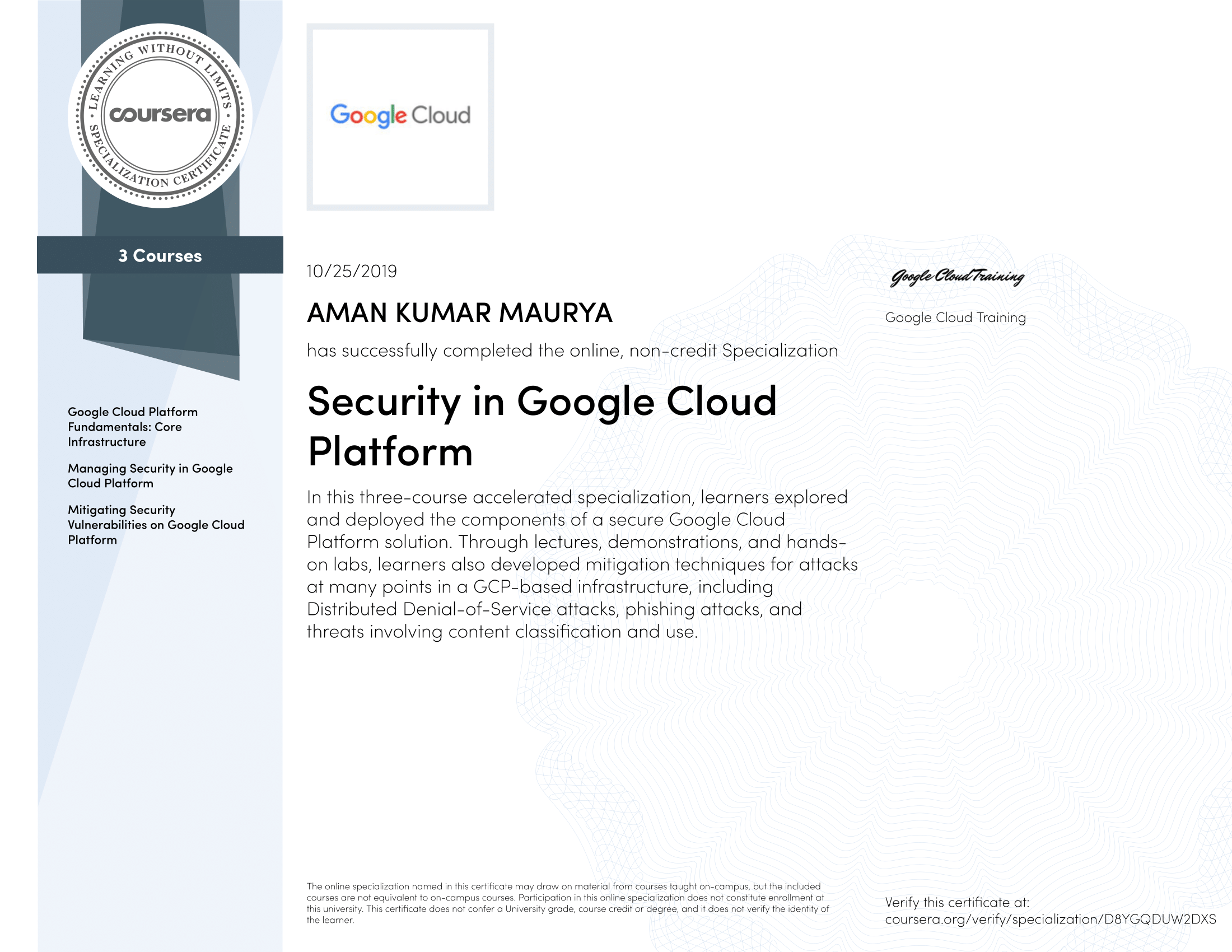Click the specialization description paragraph
The width and height of the screenshot is (1232, 952).
(x=581, y=564)
